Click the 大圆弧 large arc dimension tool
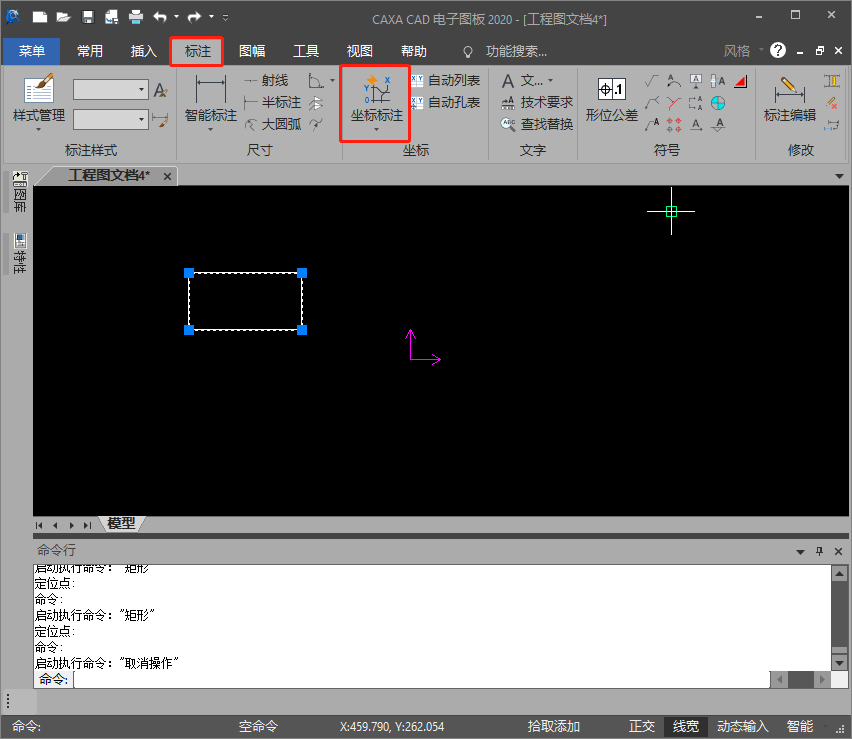Viewport: 852px width, 739px height. (272, 124)
